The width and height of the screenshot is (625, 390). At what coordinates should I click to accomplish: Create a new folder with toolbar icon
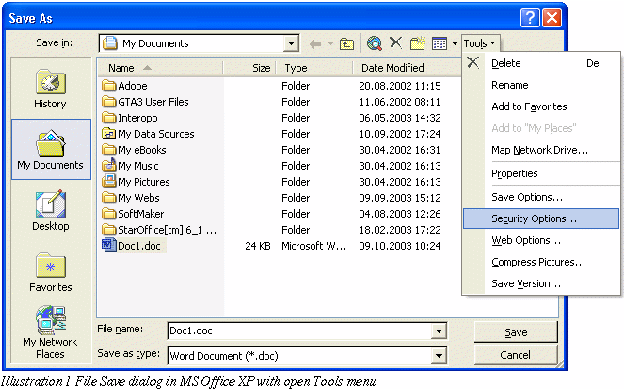[x=417, y=43]
